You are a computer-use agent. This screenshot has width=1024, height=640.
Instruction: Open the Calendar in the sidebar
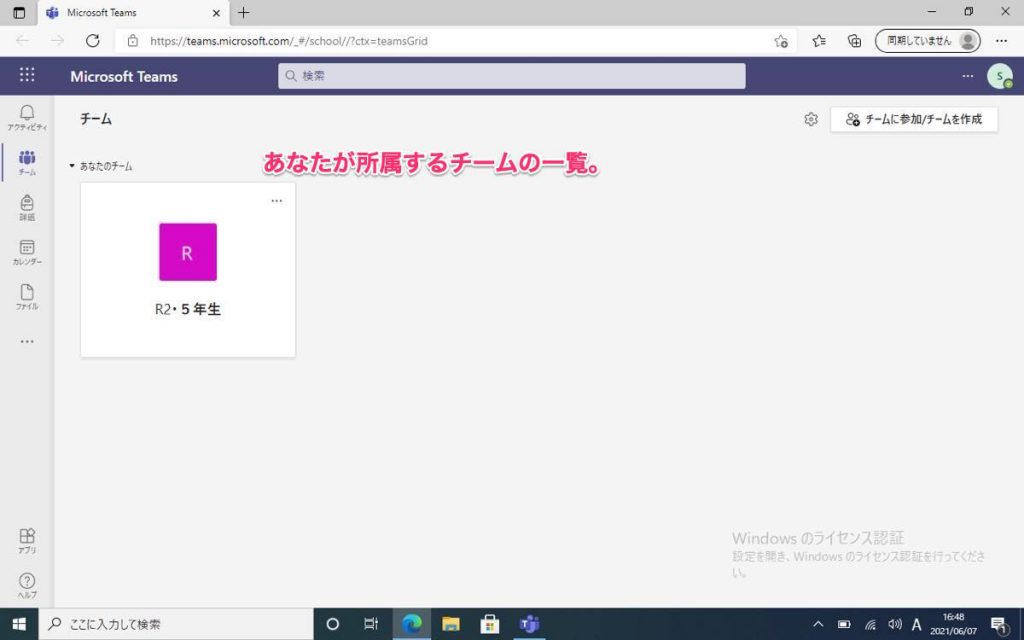click(27, 252)
